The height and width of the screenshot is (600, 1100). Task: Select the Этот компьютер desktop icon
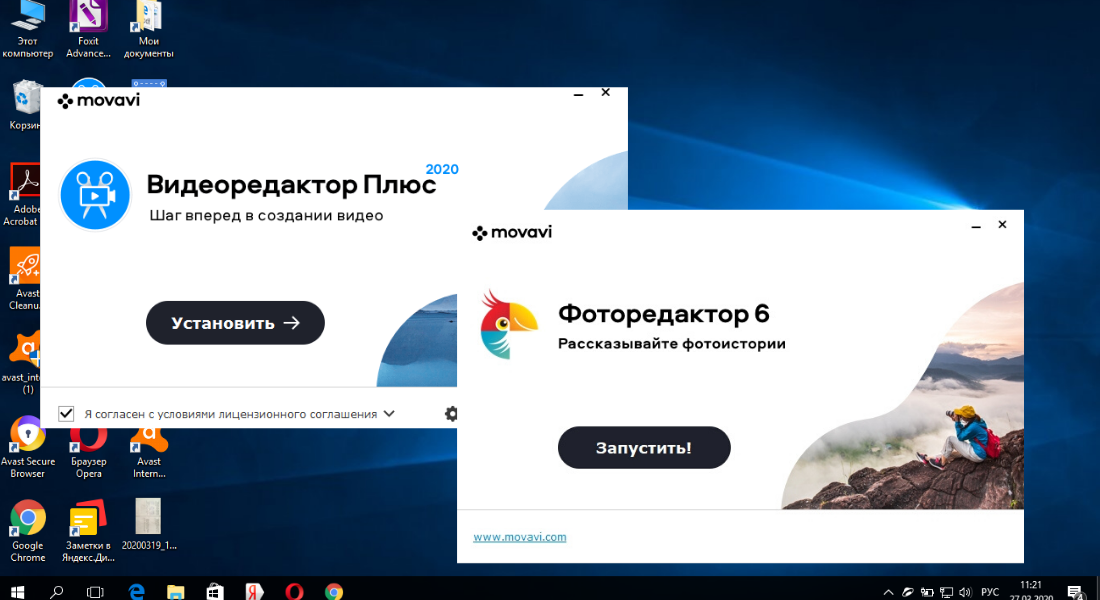tap(27, 29)
